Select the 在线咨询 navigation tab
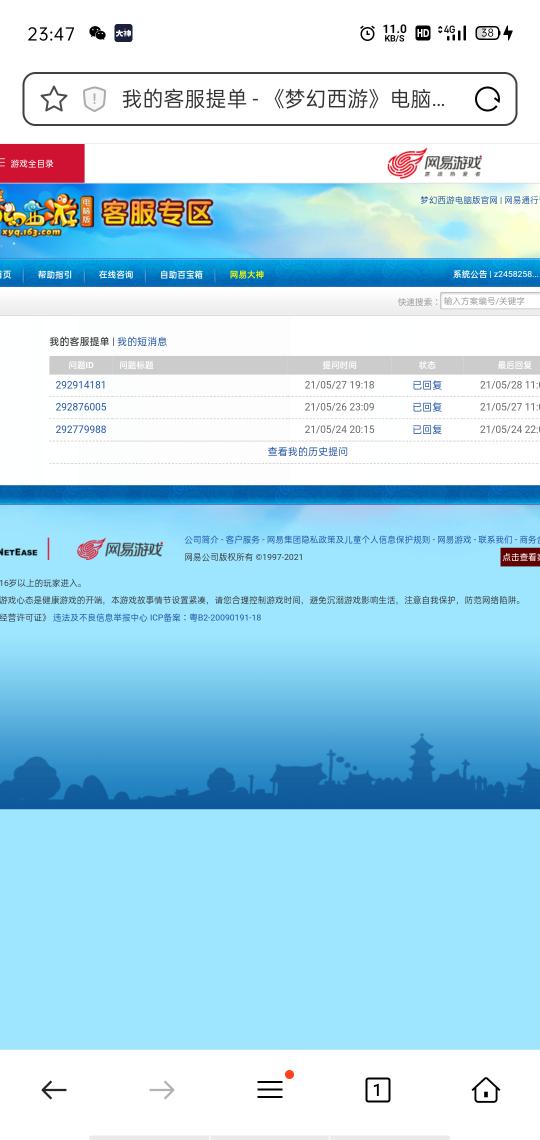This screenshot has width=540, height=1140. tap(116, 275)
